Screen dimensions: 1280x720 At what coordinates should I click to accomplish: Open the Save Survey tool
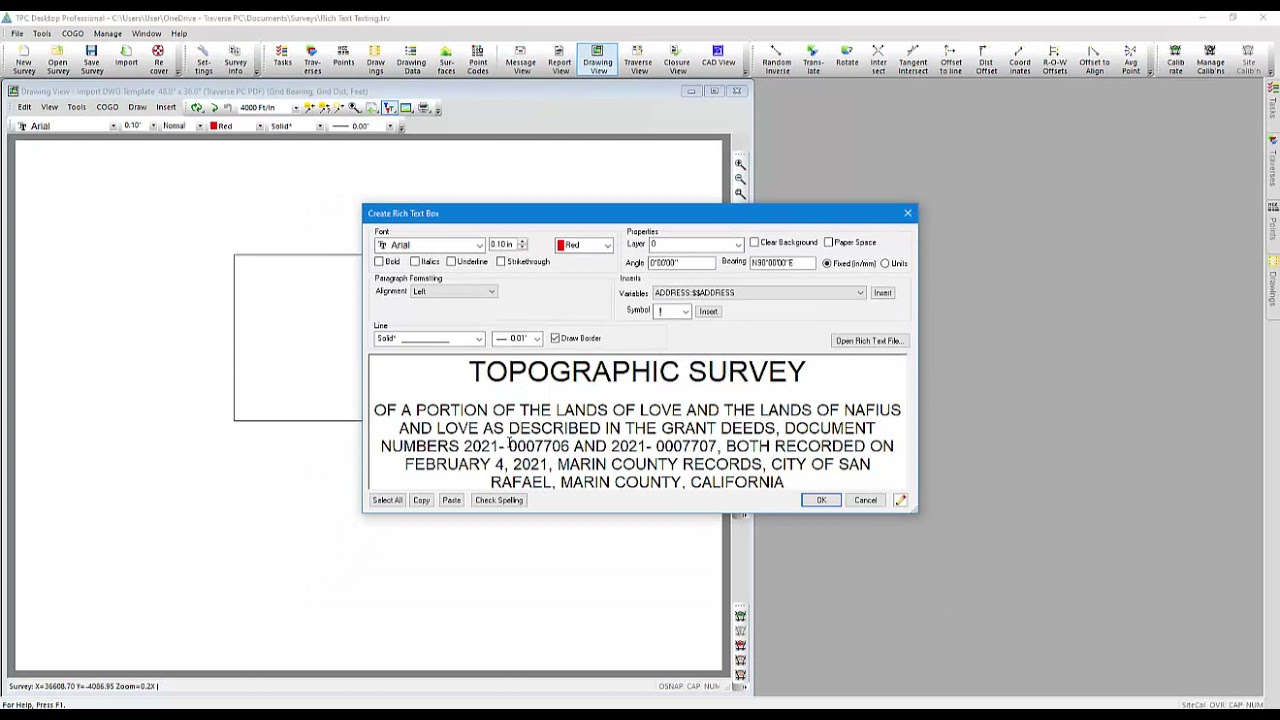pos(92,60)
